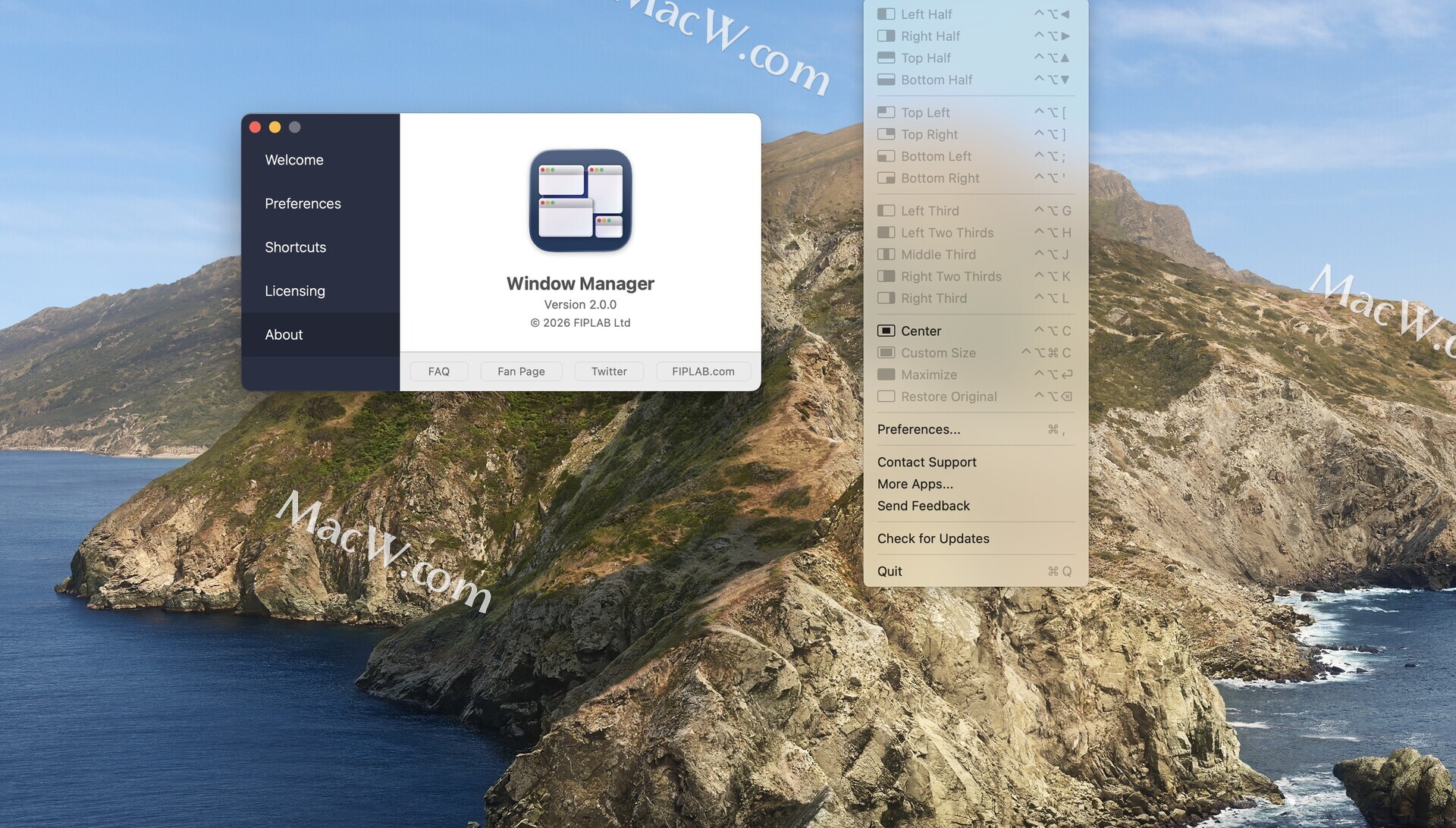
Task: Select Check for Updates menu entry
Action: coord(933,538)
